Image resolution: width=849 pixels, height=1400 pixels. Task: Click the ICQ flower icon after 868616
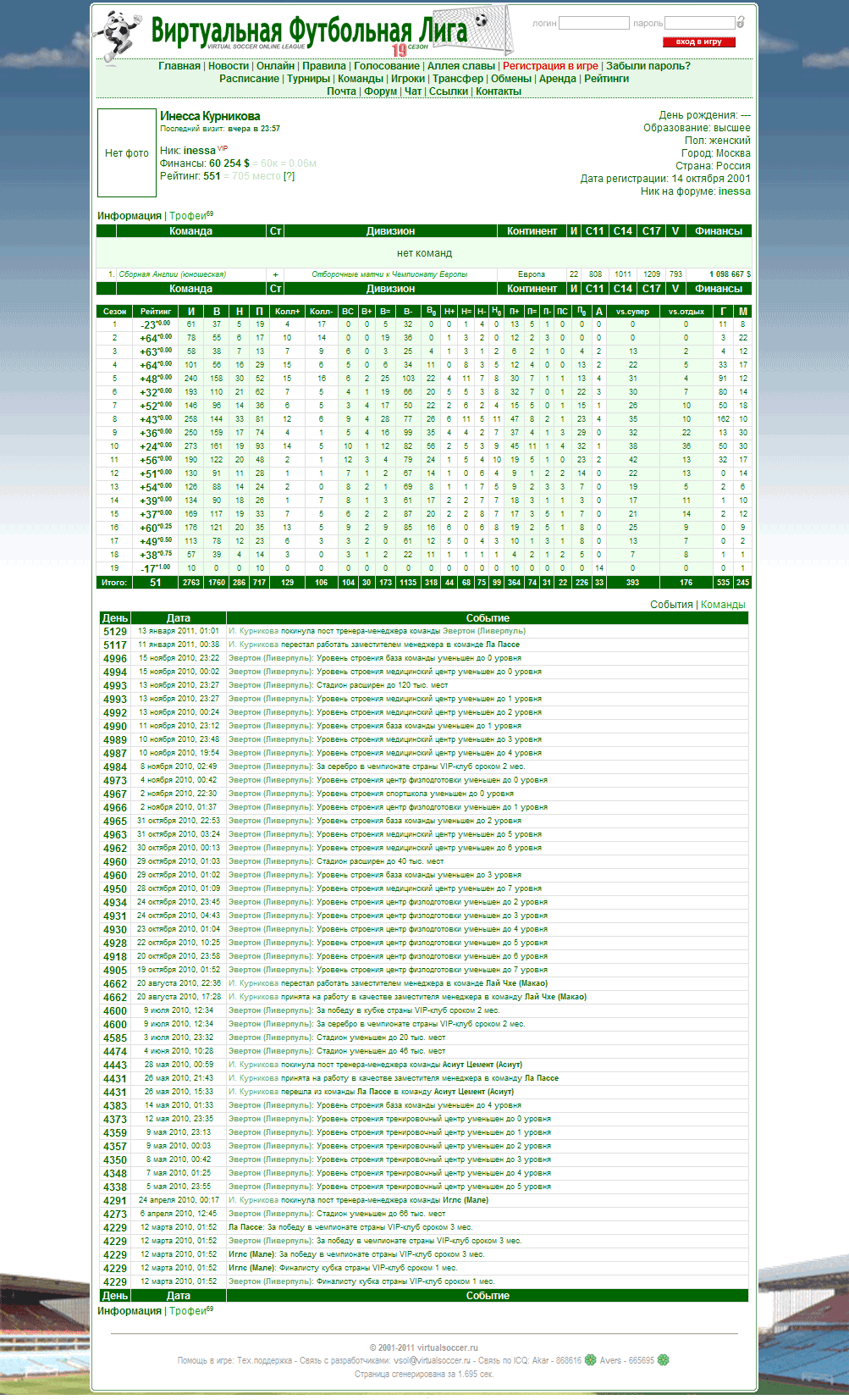[591, 1360]
